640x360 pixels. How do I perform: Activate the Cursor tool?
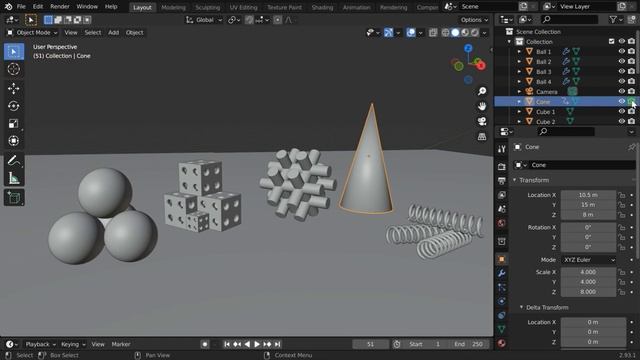pos(14,69)
